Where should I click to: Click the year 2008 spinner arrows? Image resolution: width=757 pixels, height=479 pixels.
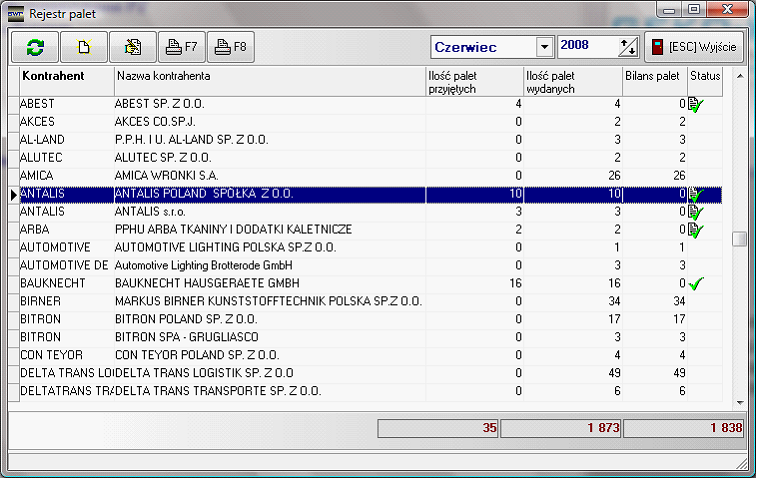(628, 47)
